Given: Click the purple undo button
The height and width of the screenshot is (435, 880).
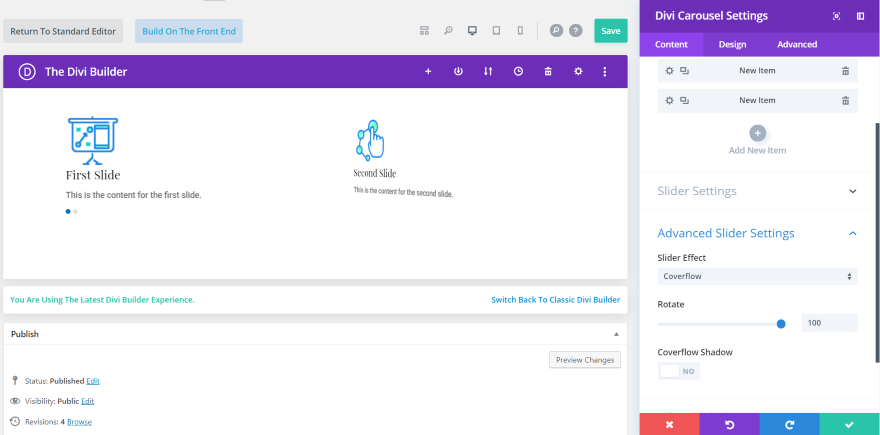Looking at the screenshot, I should pyautogui.click(x=730, y=424).
